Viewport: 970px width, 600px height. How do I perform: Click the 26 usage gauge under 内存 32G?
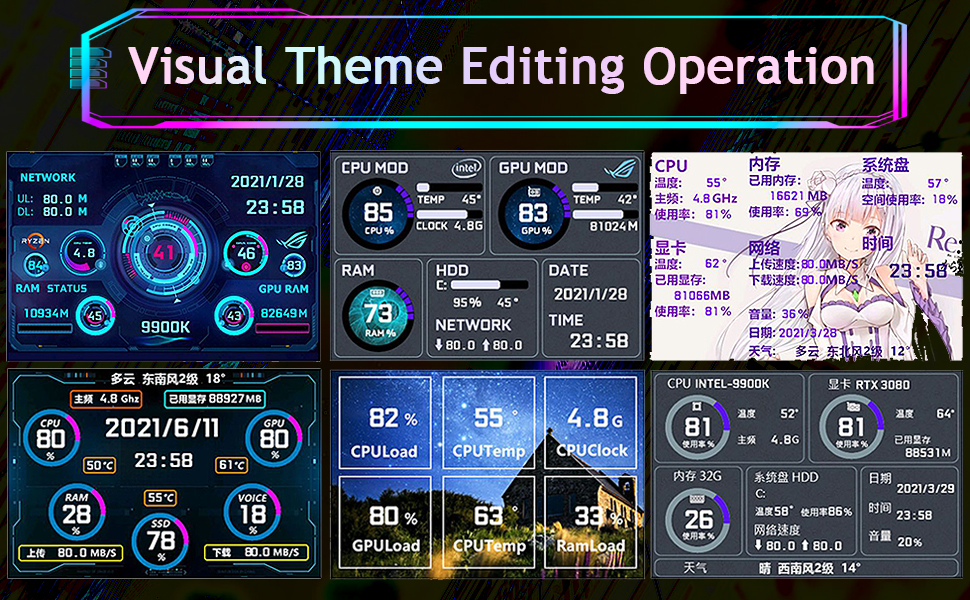pyautogui.click(x=697, y=520)
